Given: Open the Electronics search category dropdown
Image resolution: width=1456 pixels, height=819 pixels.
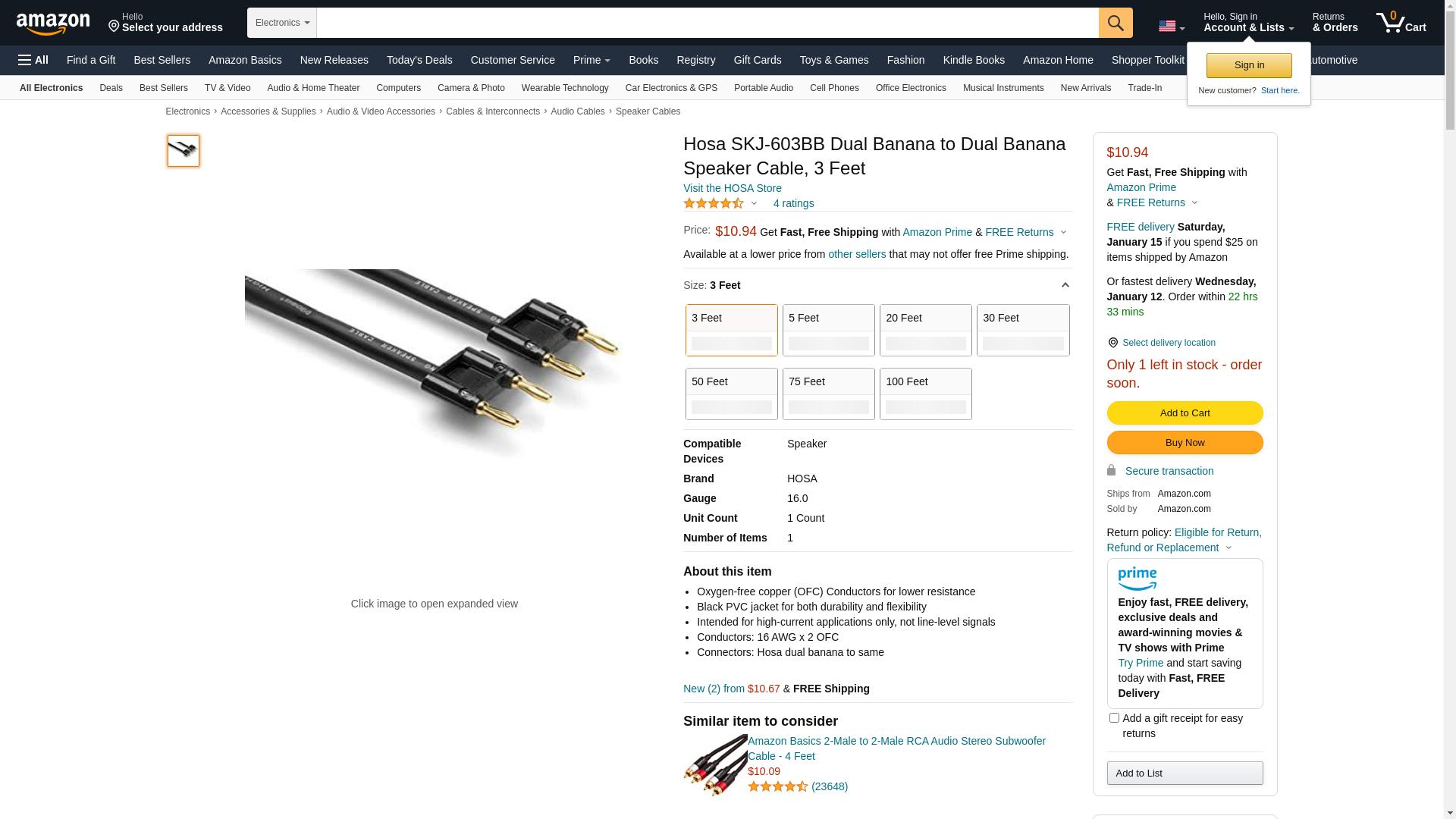Looking at the screenshot, I should click(x=282, y=23).
